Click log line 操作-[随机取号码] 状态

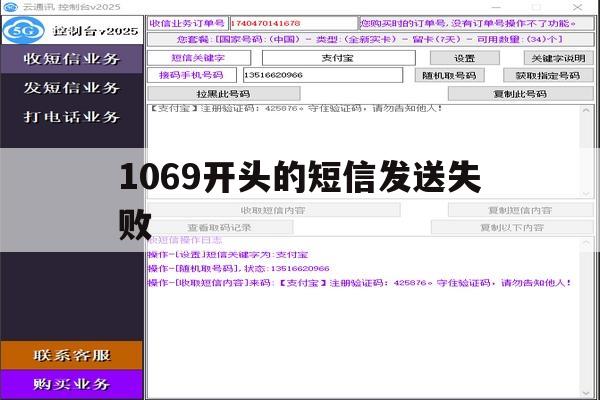click(239, 268)
